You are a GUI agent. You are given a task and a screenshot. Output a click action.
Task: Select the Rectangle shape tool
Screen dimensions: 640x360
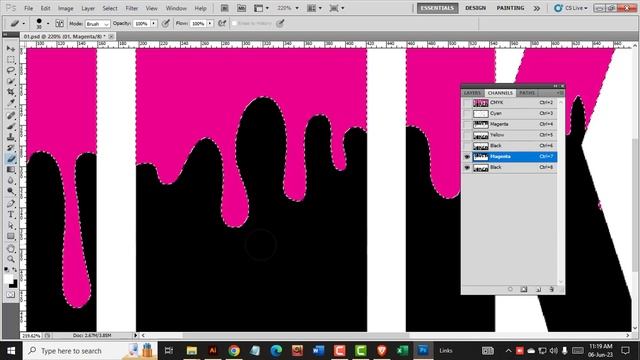tap(11, 236)
